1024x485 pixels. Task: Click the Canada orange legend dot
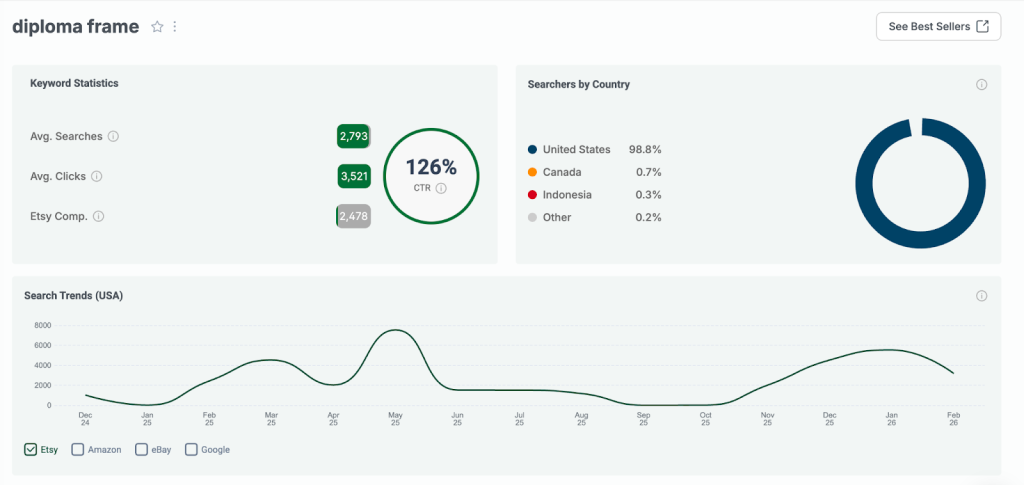tap(533, 172)
